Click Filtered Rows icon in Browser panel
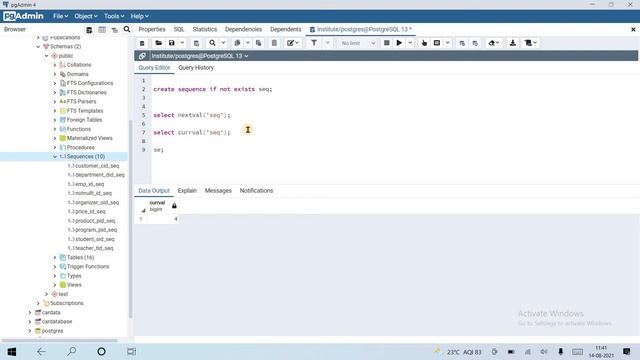This screenshot has height=360, width=640. [115, 29]
